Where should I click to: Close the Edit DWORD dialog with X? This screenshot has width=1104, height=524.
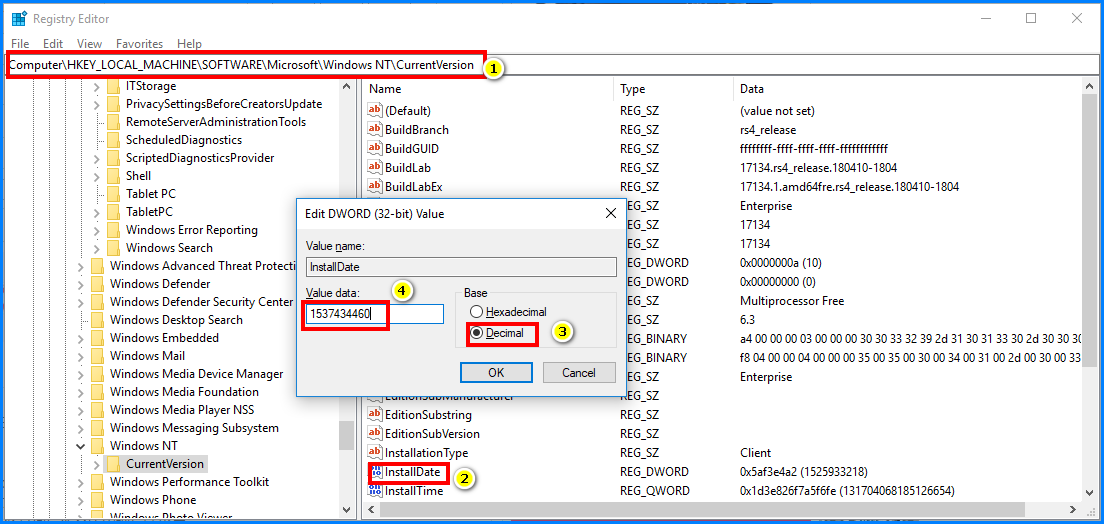pyautogui.click(x=610, y=212)
